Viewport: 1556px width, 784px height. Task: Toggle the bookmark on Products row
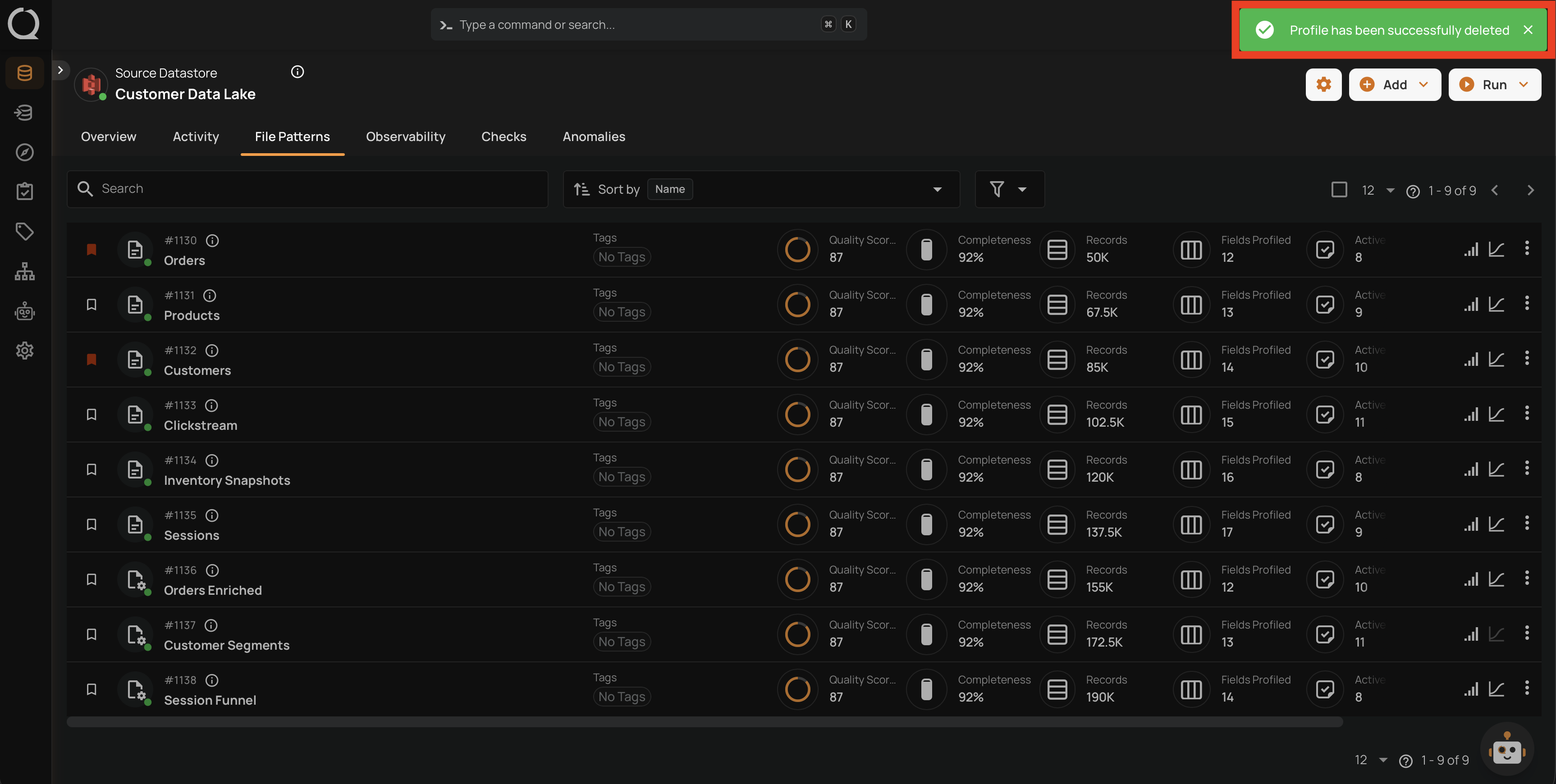tap(91, 305)
